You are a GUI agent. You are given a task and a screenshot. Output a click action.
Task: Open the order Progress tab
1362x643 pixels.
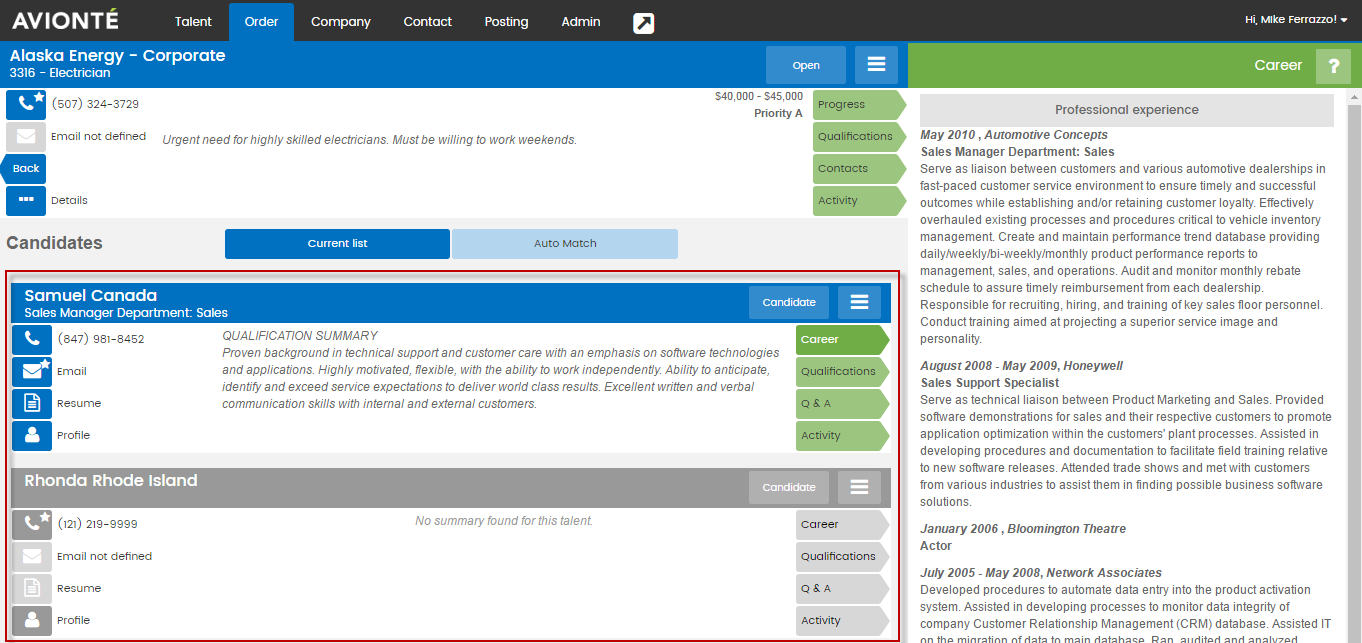click(859, 104)
